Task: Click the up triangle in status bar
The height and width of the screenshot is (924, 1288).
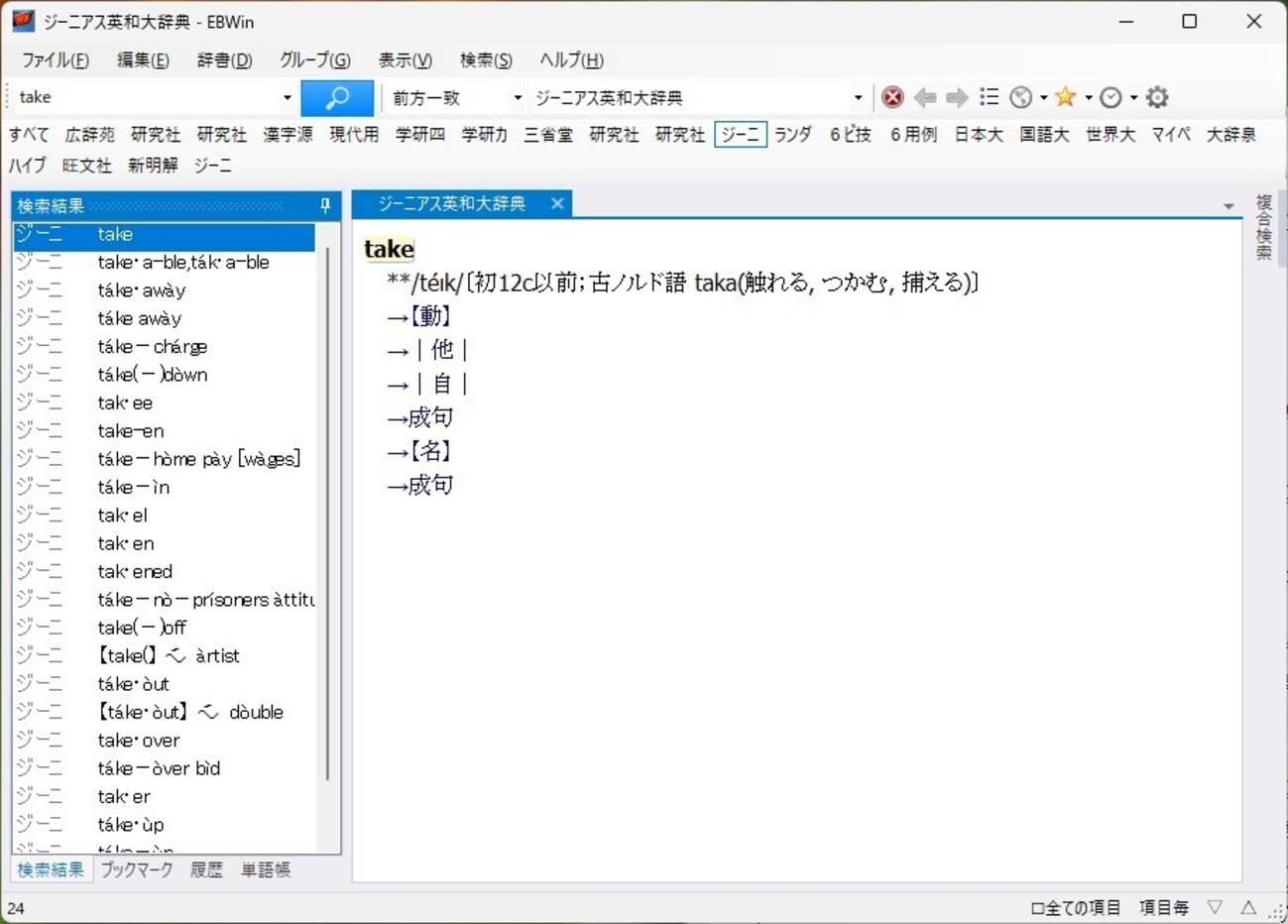Action: tap(1248, 907)
